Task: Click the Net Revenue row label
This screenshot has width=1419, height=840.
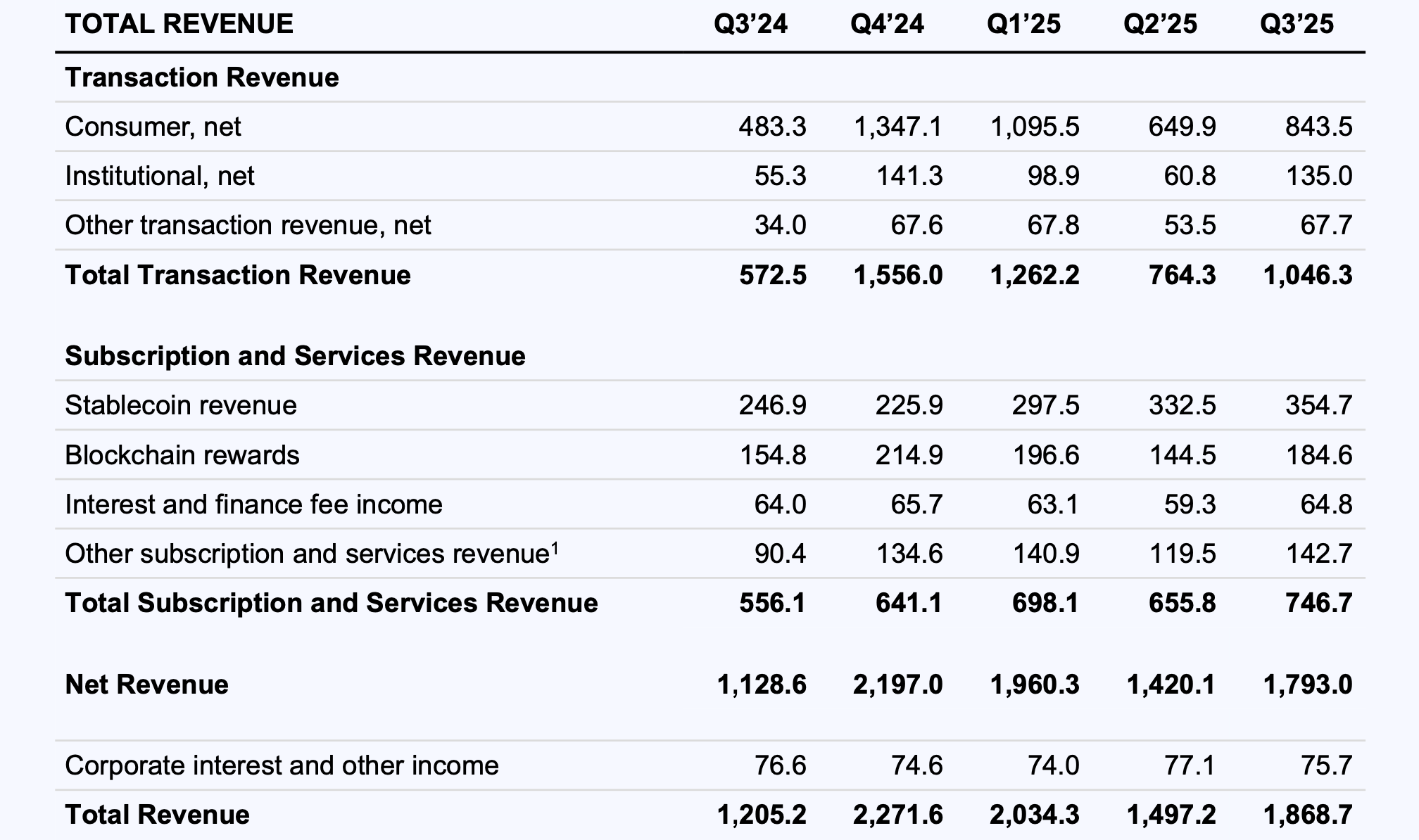Action: pos(146,685)
